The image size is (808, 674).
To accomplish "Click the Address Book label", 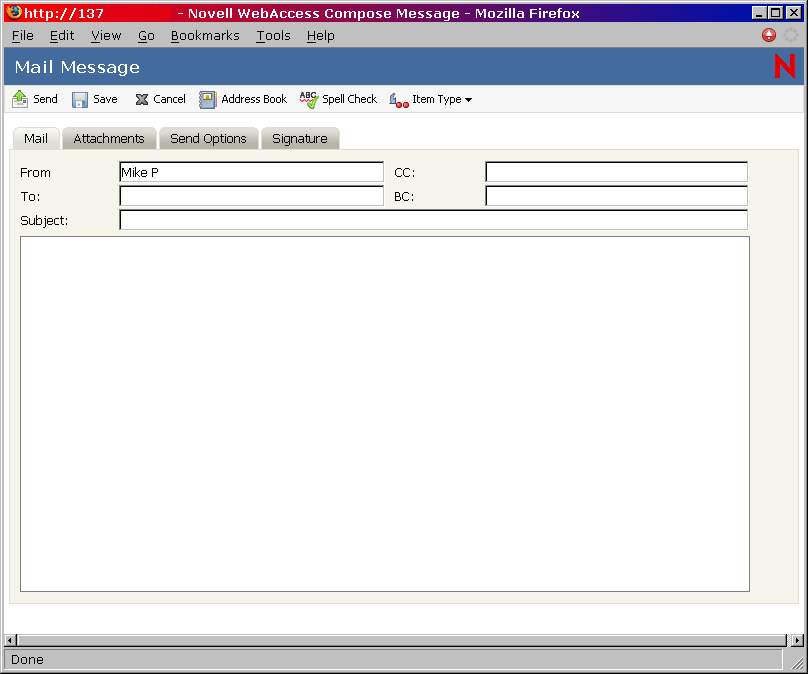I will click(x=254, y=99).
